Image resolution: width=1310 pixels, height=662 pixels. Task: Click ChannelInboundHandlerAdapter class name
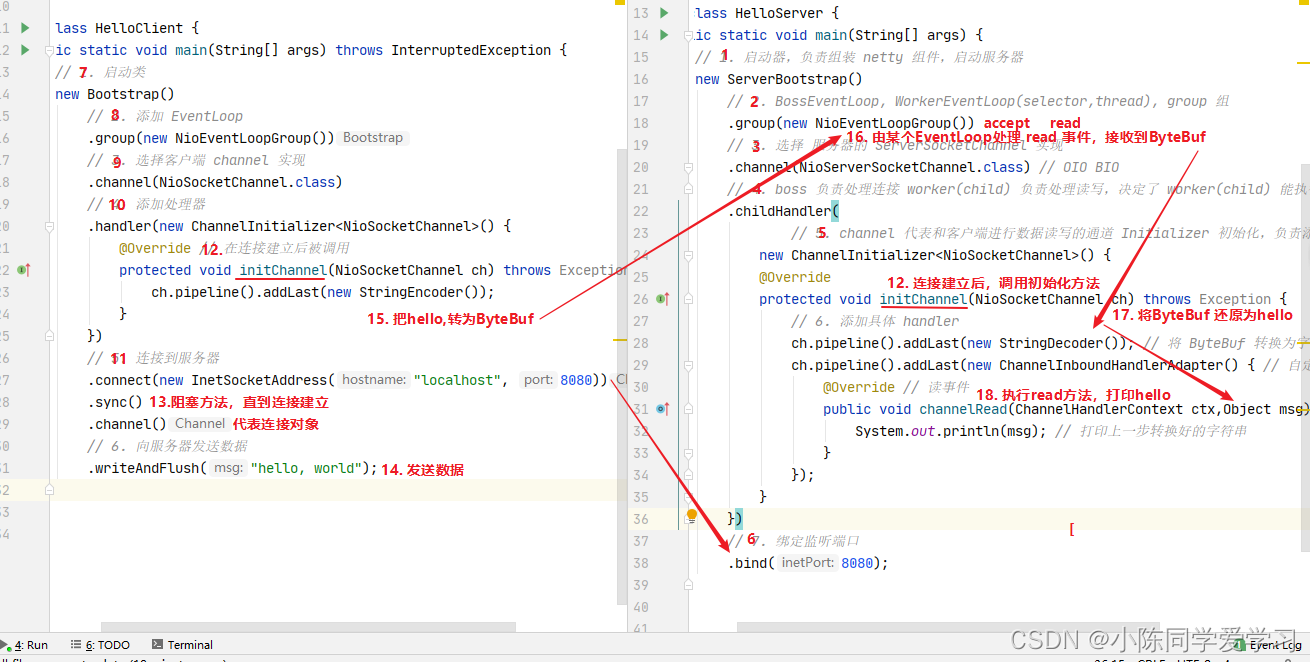tap(1111, 365)
